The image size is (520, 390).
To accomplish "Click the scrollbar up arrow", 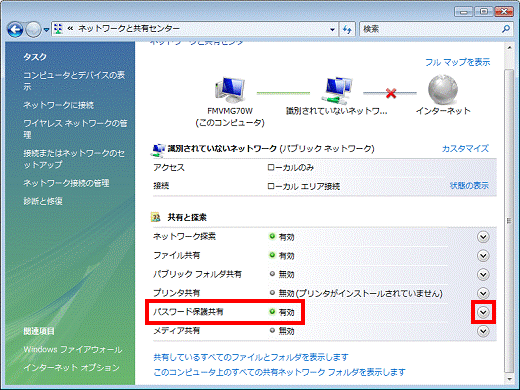I will tap(509, 48).
